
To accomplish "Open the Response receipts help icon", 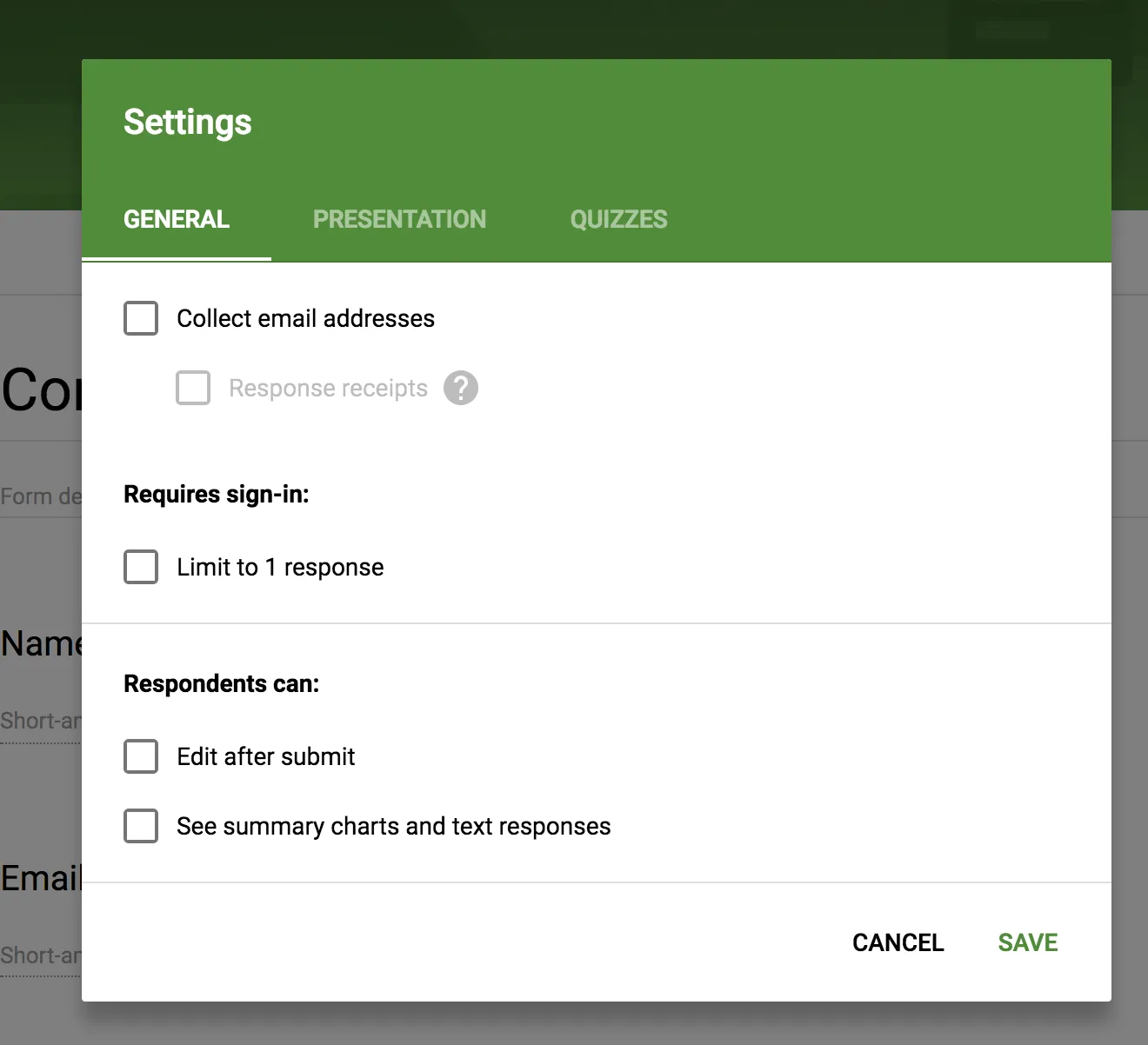I will pyautogui.click(x=461, y=388).
